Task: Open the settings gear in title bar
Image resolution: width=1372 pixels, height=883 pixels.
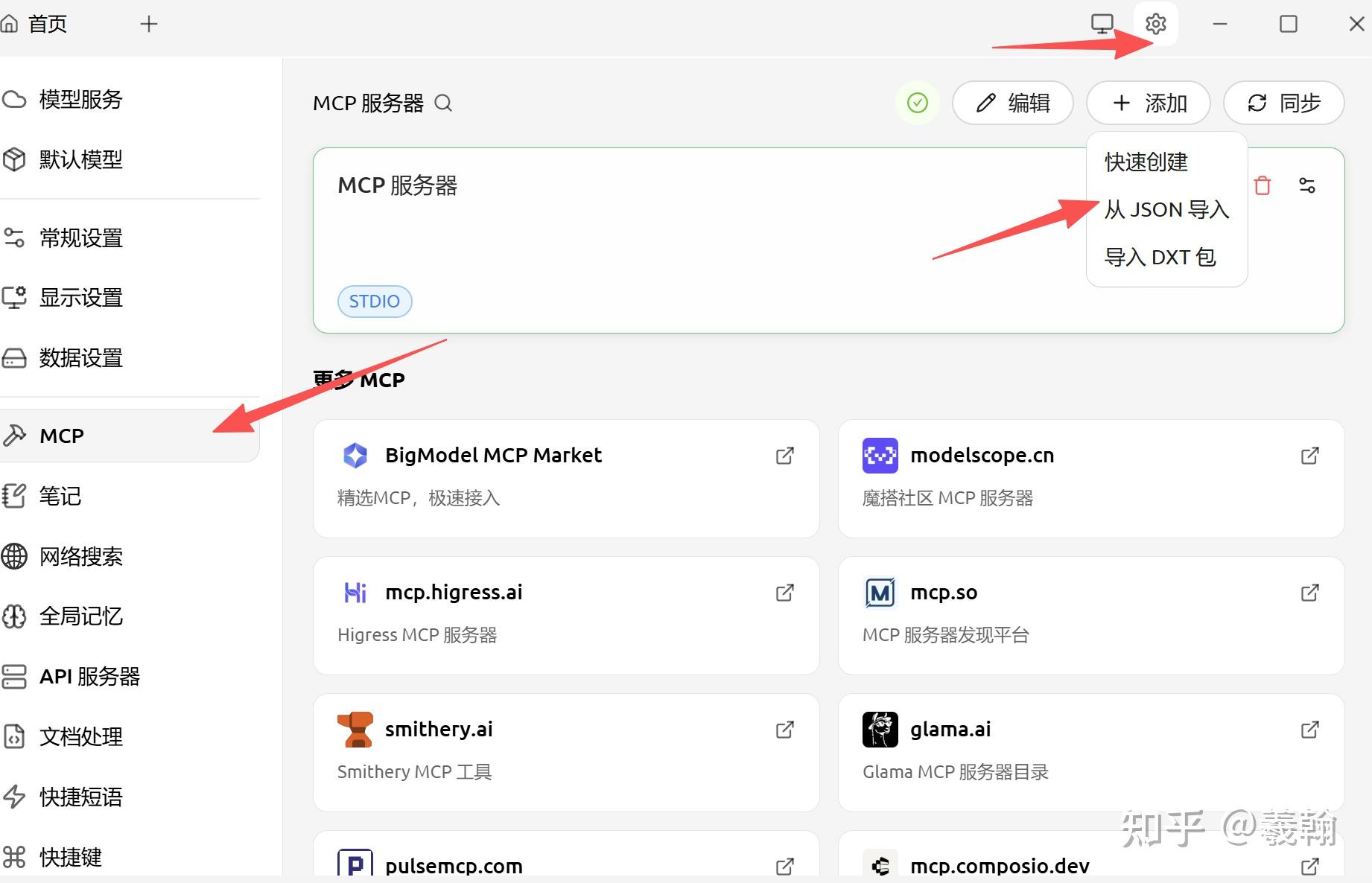Action: (x=1155, y=23)
